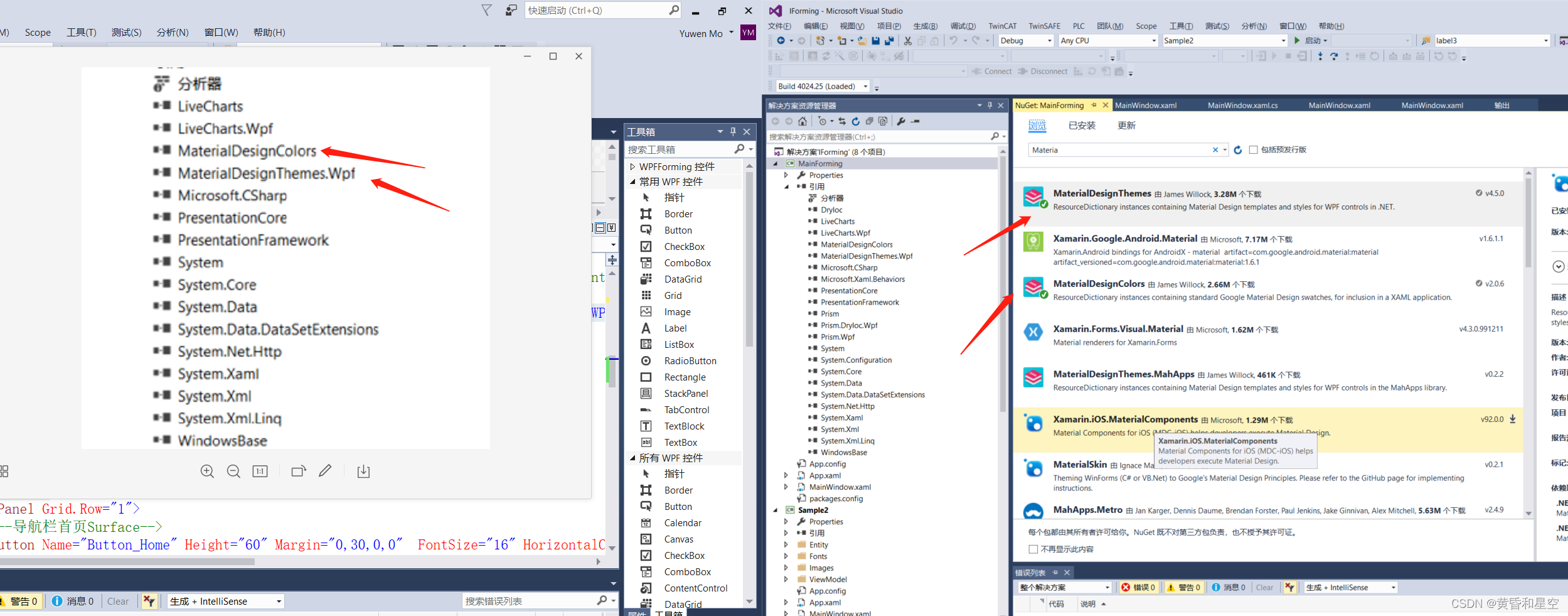Select the MahApps.Metro package
Screen dimensions: 1568x616
click(x=1268, y=511)
